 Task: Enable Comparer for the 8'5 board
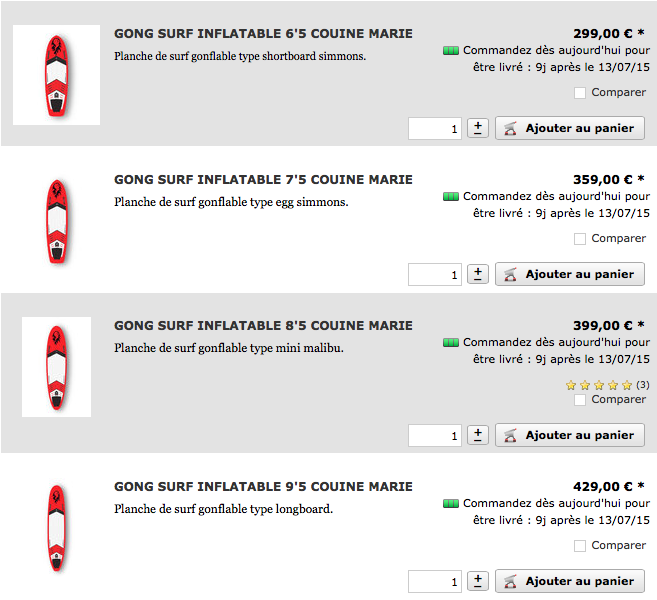point(580,400)
